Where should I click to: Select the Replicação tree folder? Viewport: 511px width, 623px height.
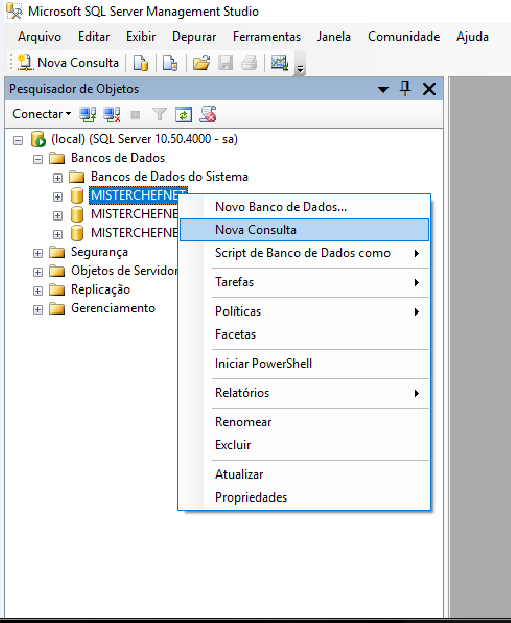tap(100, 289)
